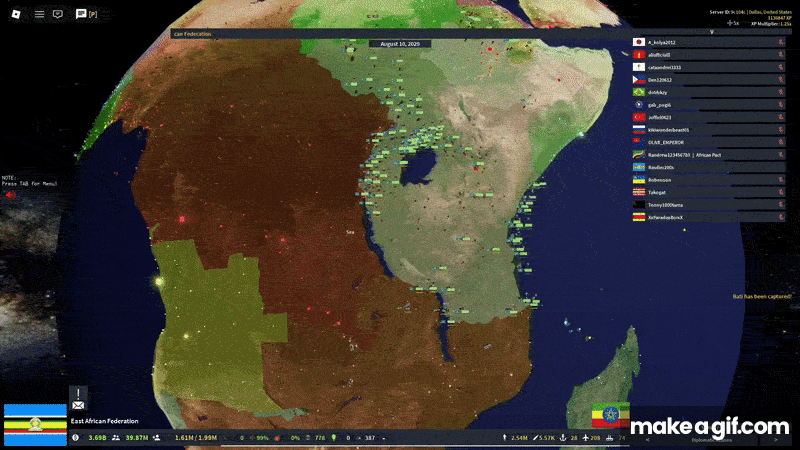Click the troop count 2.54M
800x450 pixels.
(519, 438)
